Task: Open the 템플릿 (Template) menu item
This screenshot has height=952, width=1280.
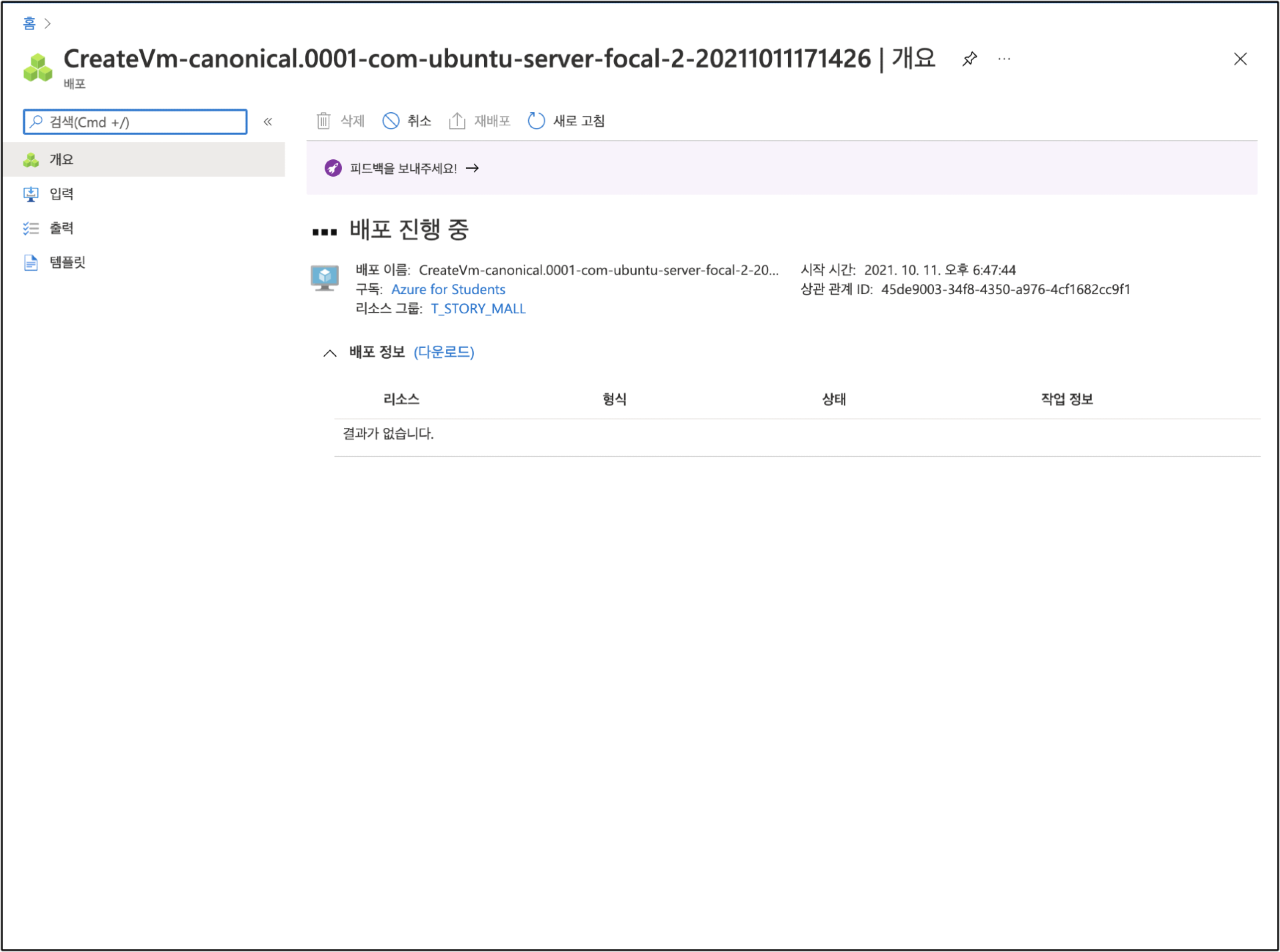Action: point(67,262)
